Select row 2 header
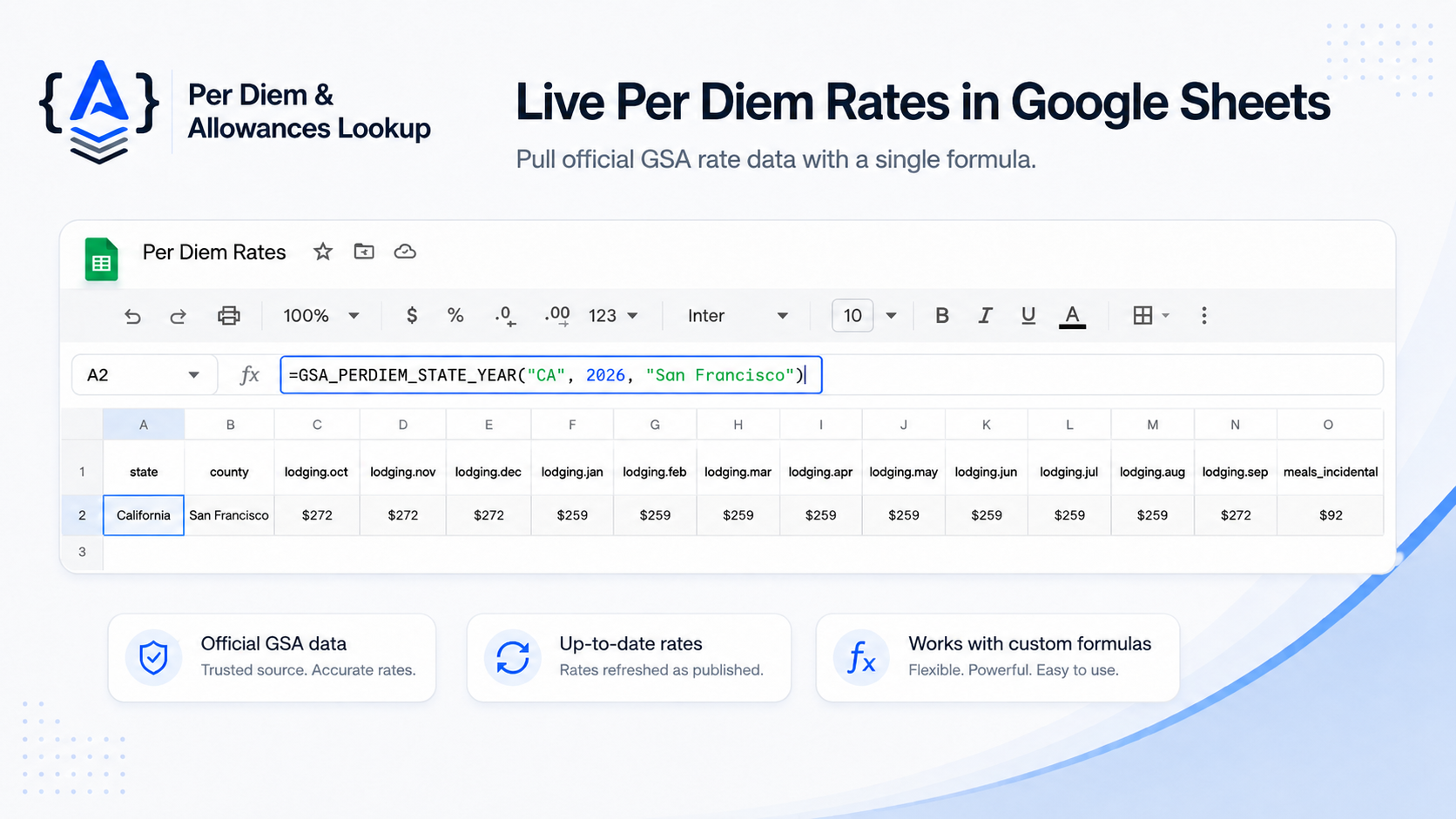 82,515
